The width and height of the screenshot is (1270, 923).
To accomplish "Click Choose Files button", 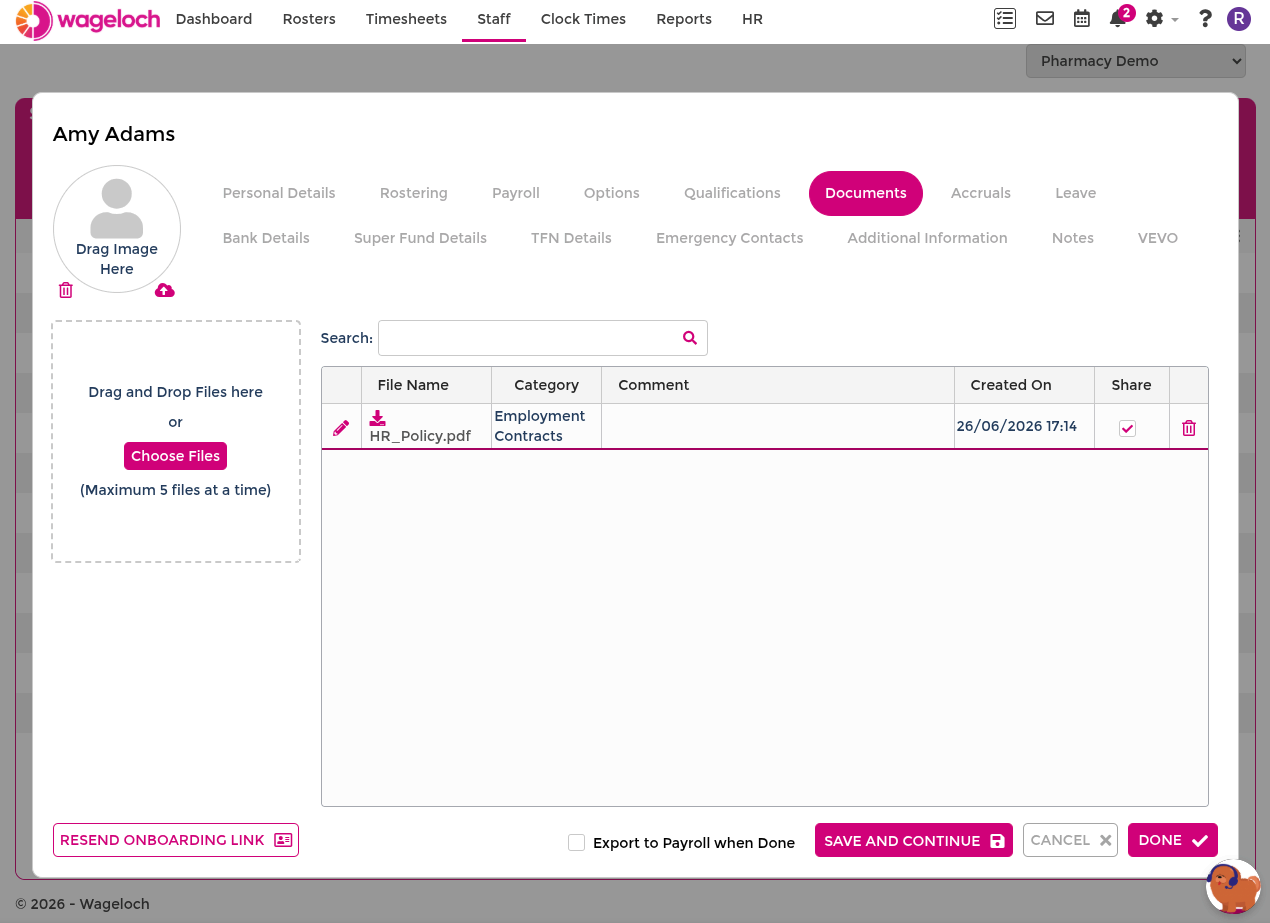I will click(x=175, y=456).
